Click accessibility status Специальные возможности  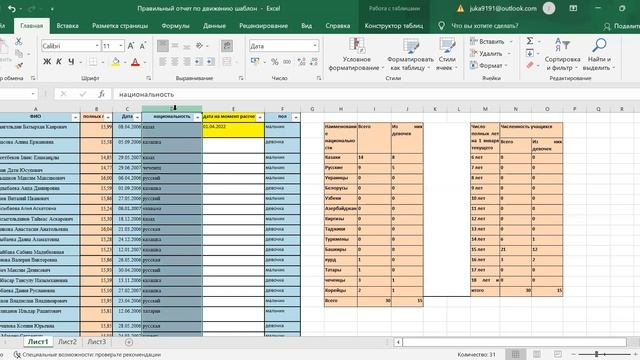87,355
